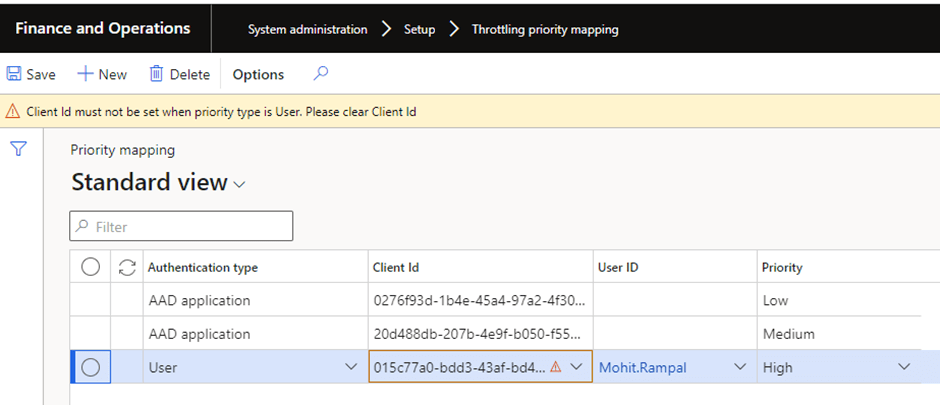Open the Authentication type dropdown for User
This screenshot has height=405, width=940.
351,367
